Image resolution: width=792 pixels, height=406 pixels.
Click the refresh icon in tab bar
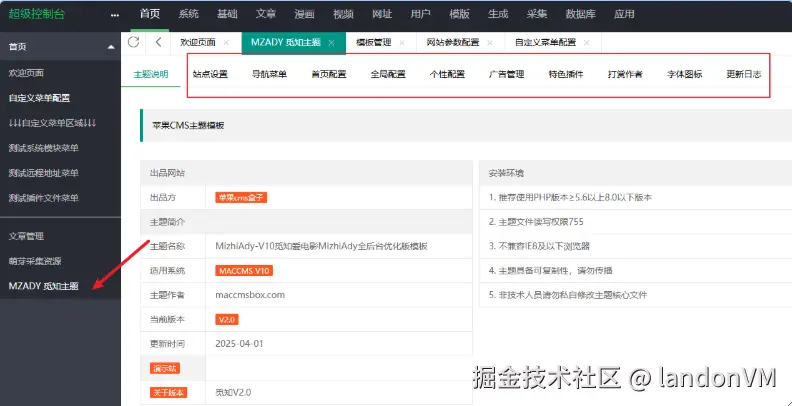coord(133,42)
